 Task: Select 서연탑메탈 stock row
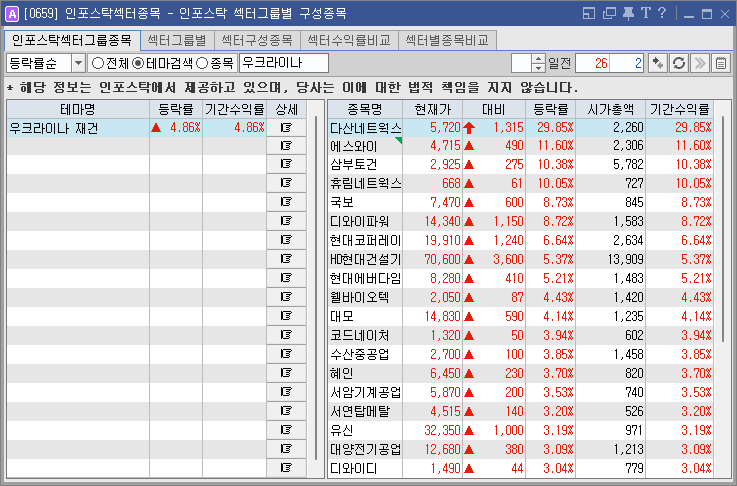(x=520, y=412)
